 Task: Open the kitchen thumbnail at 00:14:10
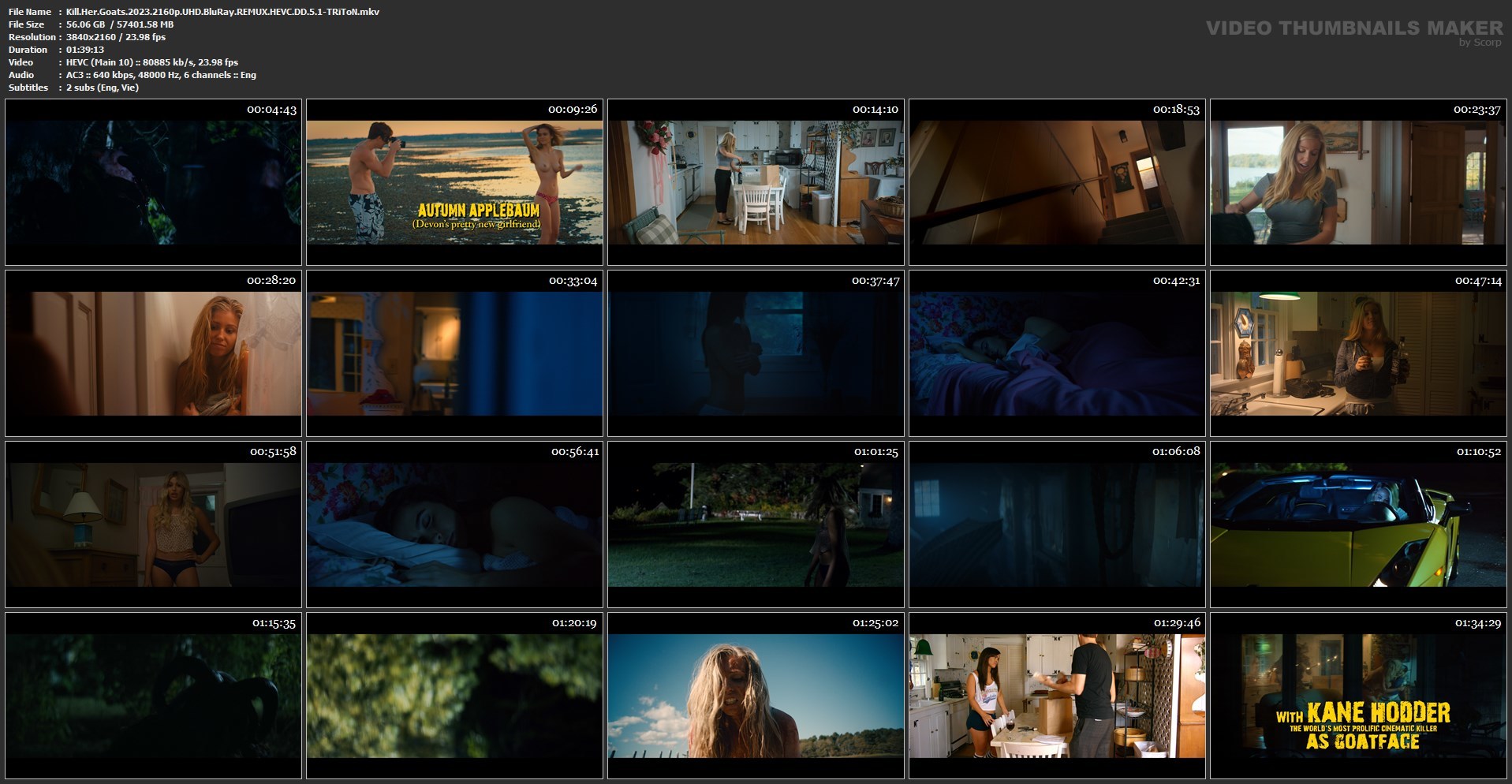click(756, 182)
